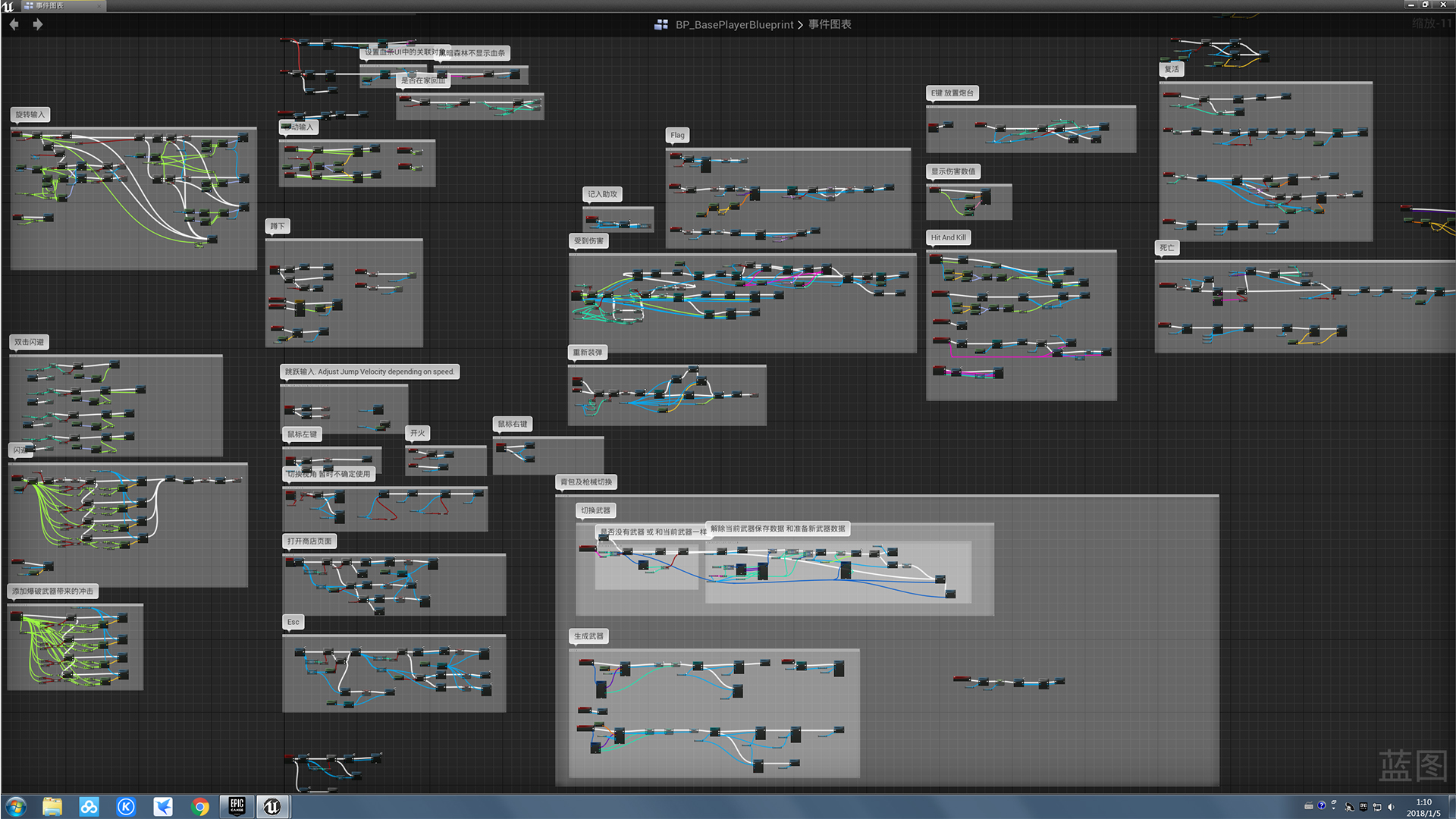Click the input method keyboard icon in tray
The image size is (1456, 819).
pyautogui.click(x=1309, y=807)
